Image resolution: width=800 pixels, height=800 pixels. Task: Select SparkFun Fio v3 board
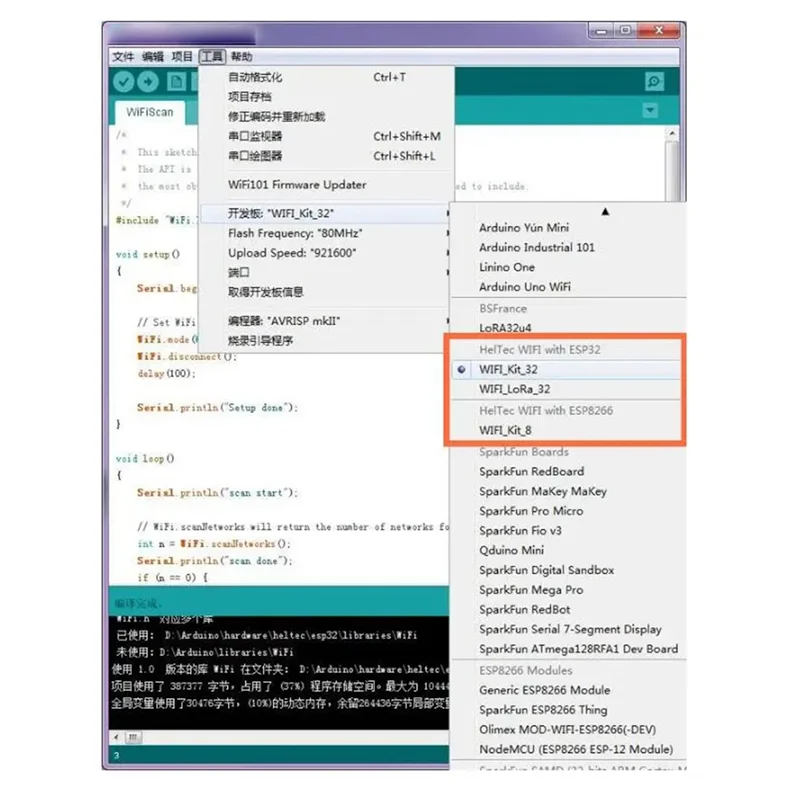pyautogui.click(x=568, y=531)
